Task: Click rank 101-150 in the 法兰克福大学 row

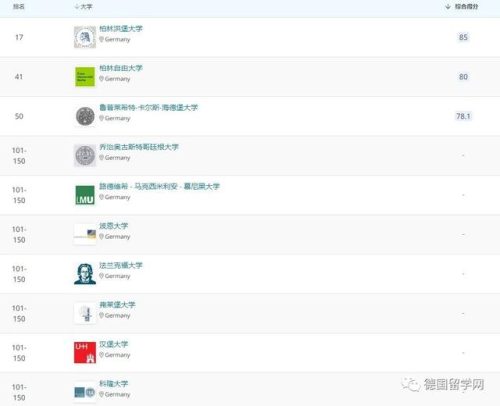Action: tap(19, 274)
